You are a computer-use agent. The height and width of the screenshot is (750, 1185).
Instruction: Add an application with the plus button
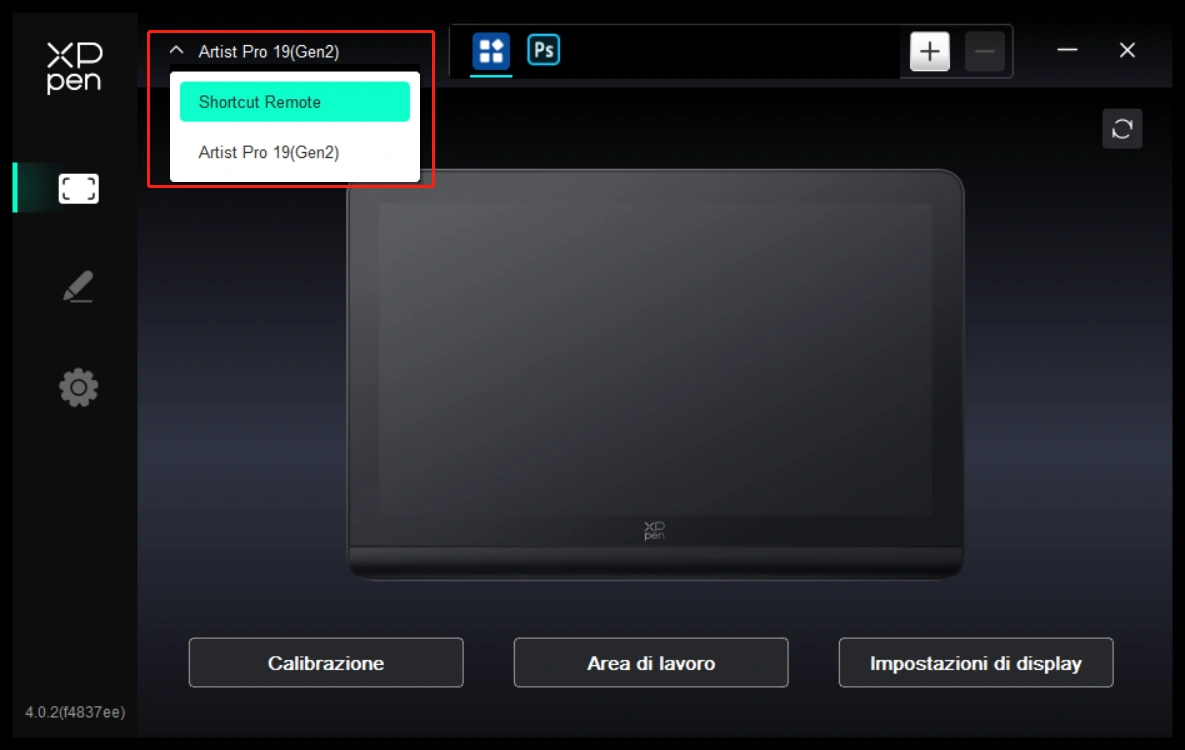(x=929, y=52)
